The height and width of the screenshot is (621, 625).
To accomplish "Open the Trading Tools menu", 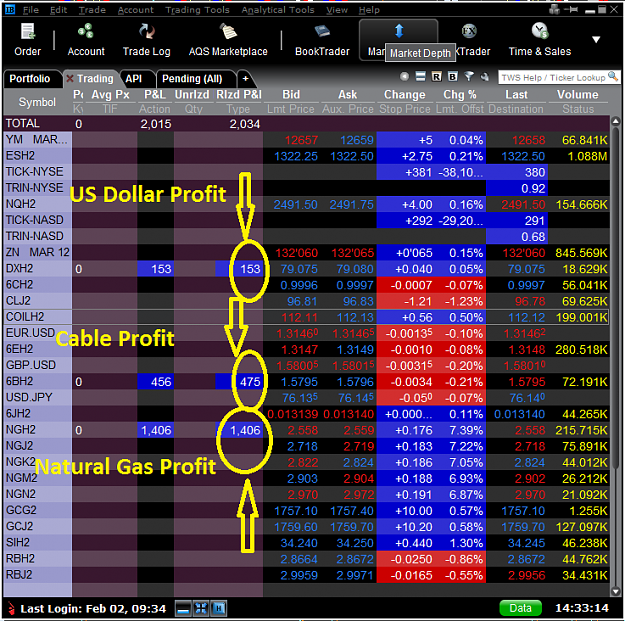I will point(197,10).
